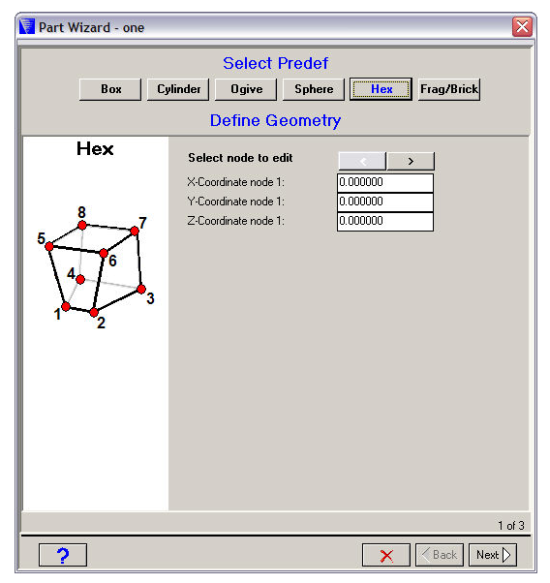
Task: Click the X-Coordinate node 1 field
Action: 385,182
